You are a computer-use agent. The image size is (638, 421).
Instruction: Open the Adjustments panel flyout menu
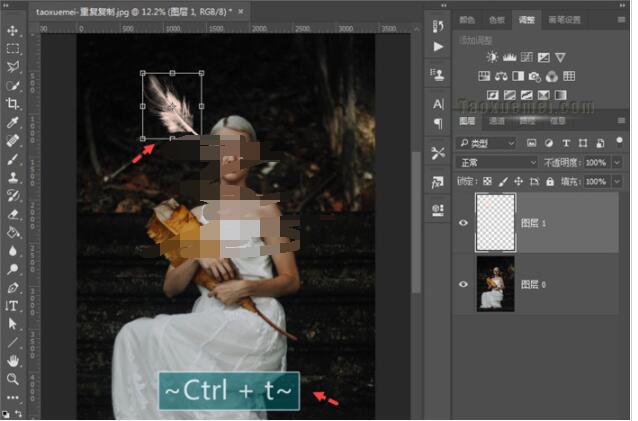coord(621,20)
